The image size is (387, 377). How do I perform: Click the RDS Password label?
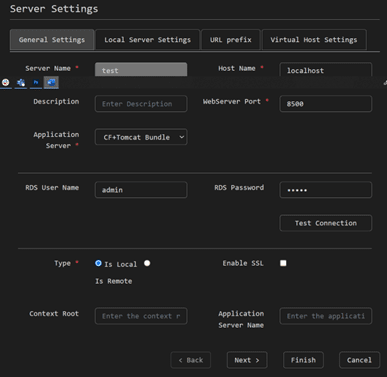(x=239, y=188)
